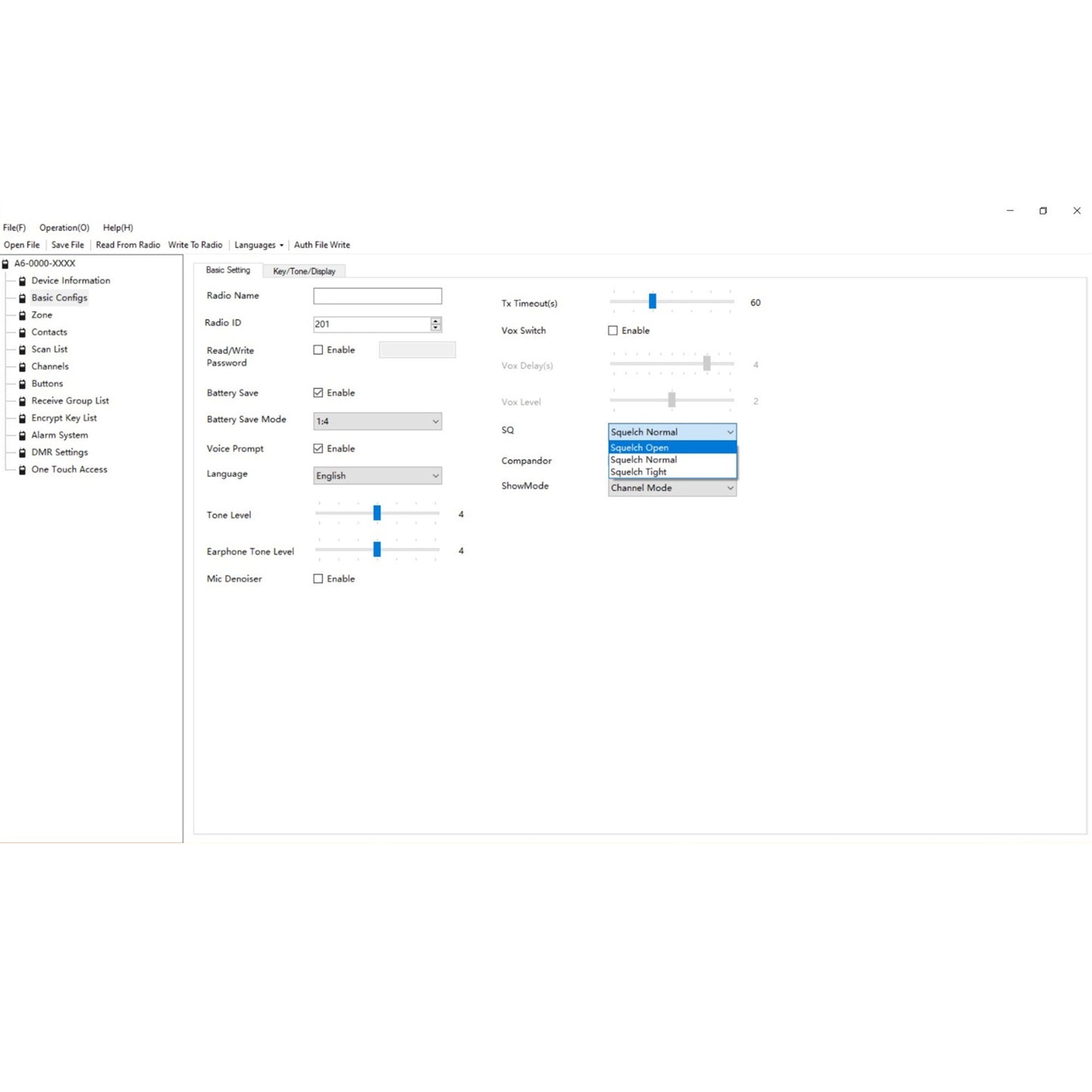Click into the Radio Name text field
Screen dimensions: 1092x1092
377,296
